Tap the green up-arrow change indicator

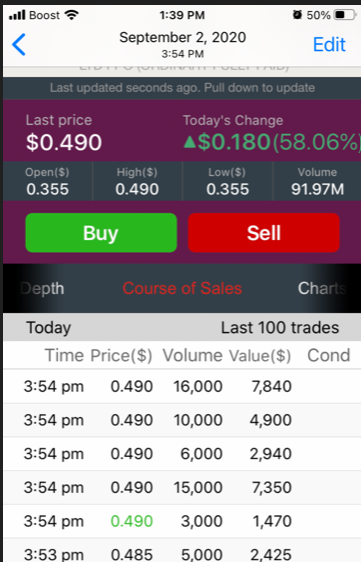click(190, 142)
